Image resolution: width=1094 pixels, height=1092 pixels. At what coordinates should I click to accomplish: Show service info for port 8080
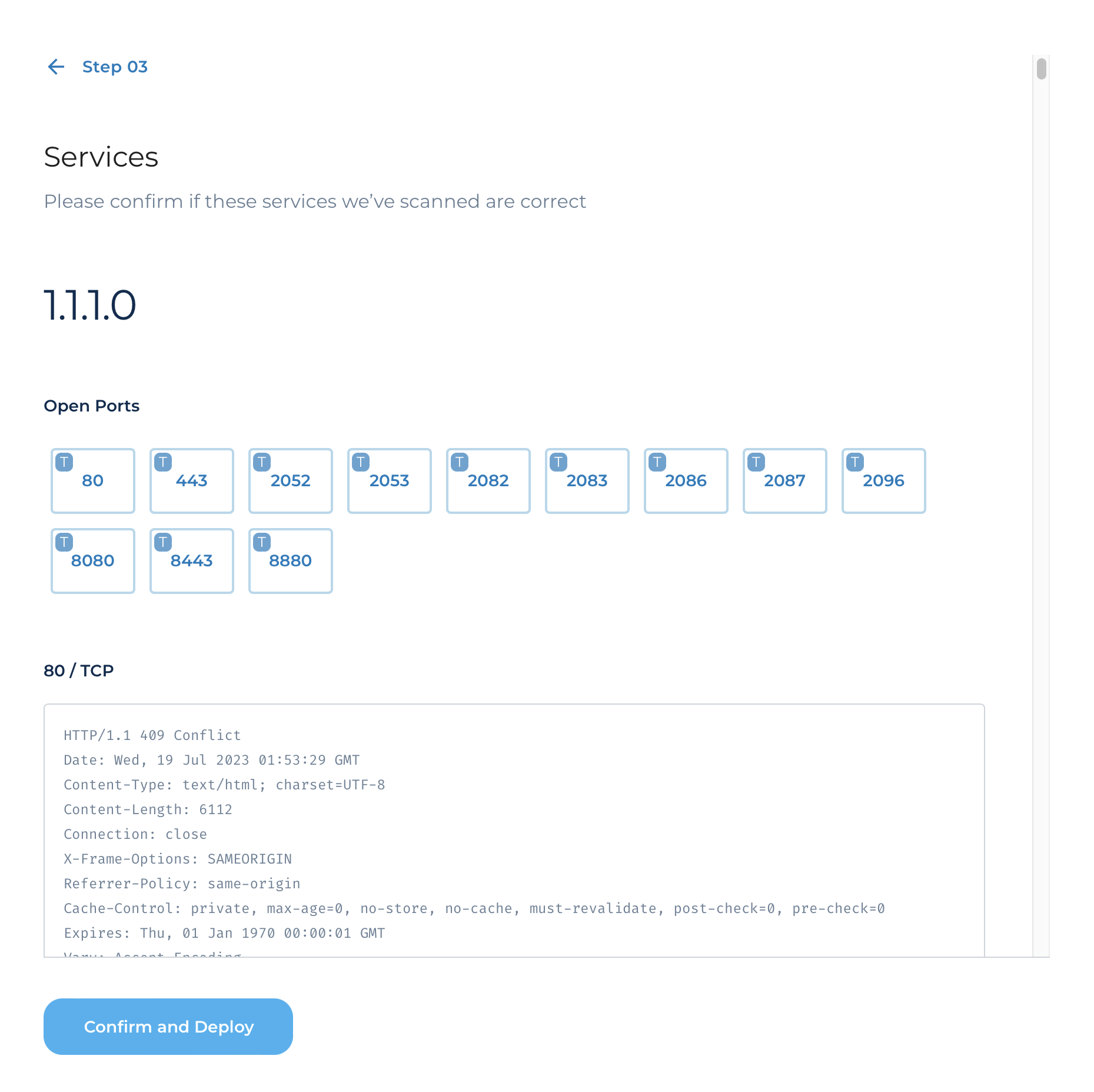[93, 561]
